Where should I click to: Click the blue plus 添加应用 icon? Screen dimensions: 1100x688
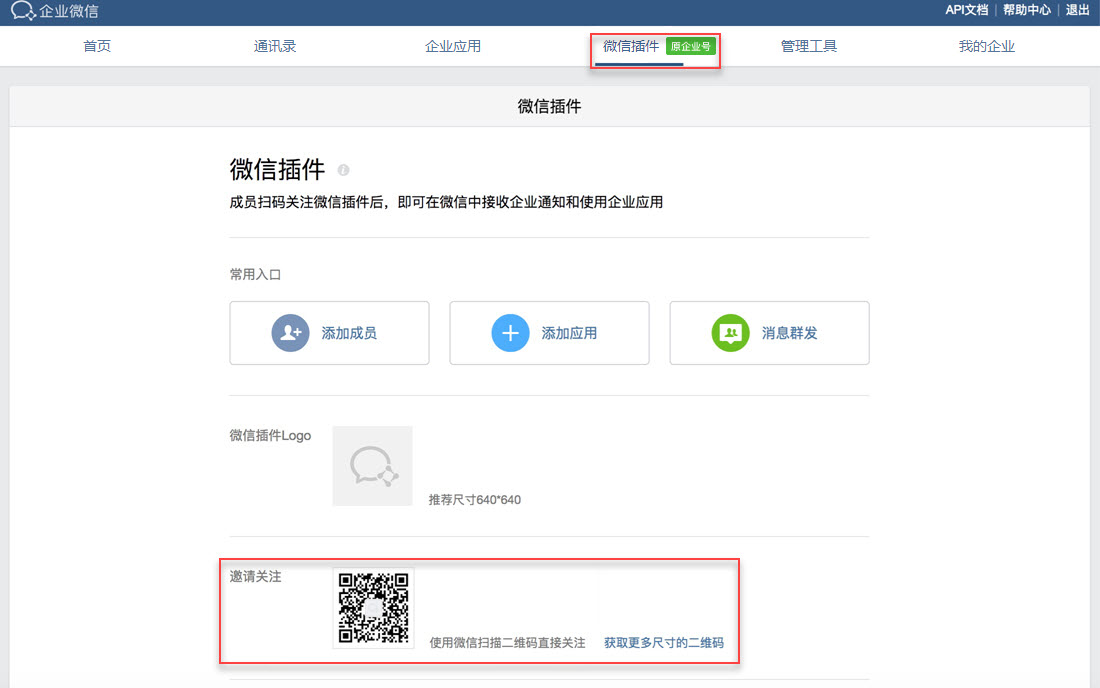tap(510, 332)
